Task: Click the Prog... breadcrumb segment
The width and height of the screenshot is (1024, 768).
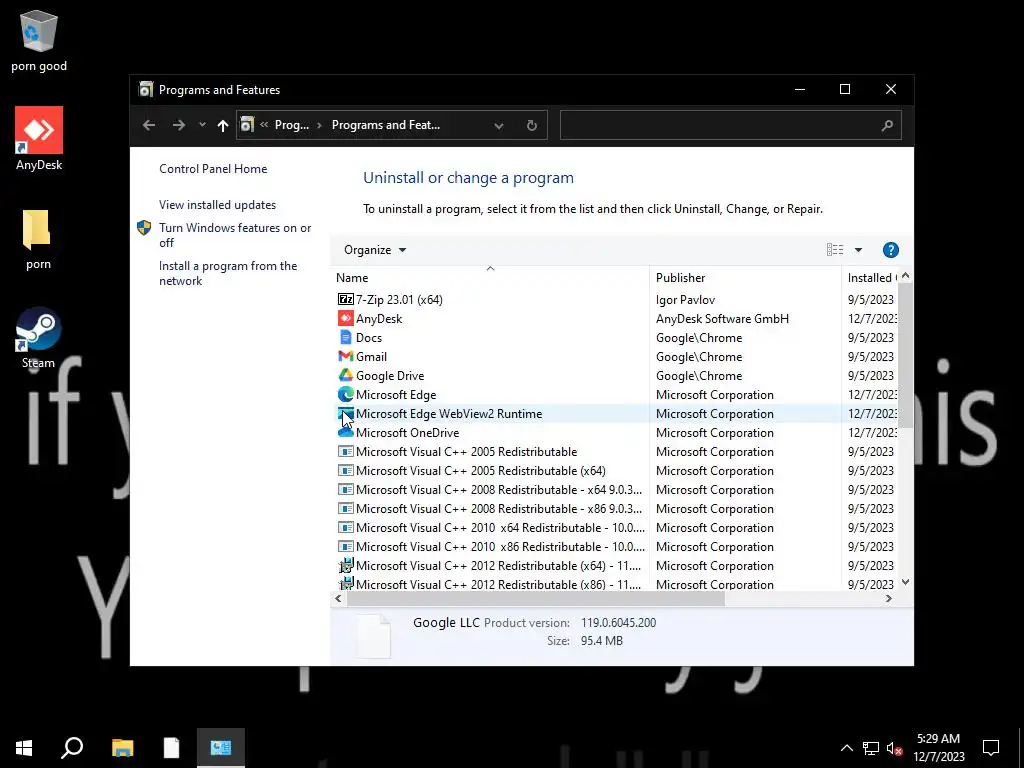Action: (x=291, y=125)
